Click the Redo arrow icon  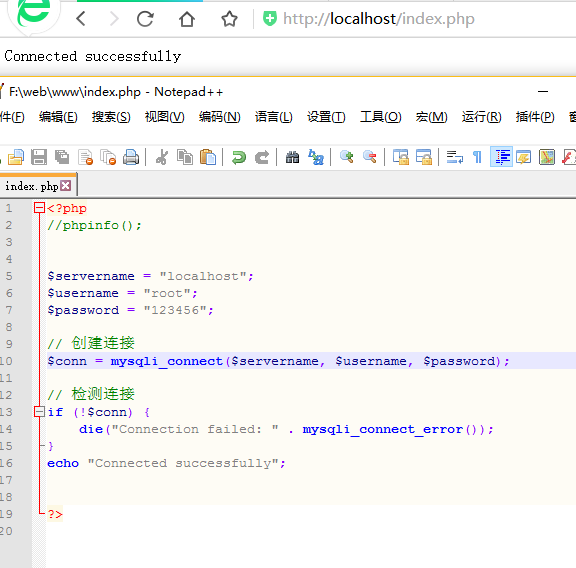262,157
